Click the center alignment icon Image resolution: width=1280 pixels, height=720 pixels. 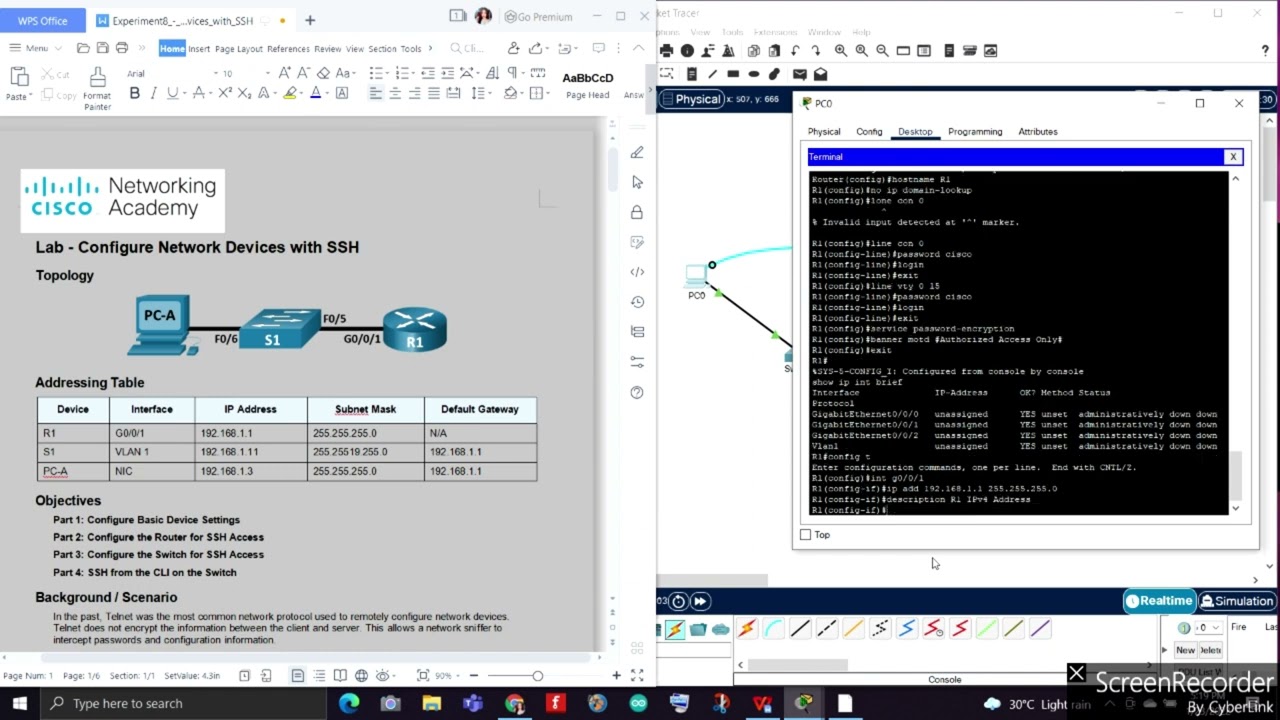(395, 93)
